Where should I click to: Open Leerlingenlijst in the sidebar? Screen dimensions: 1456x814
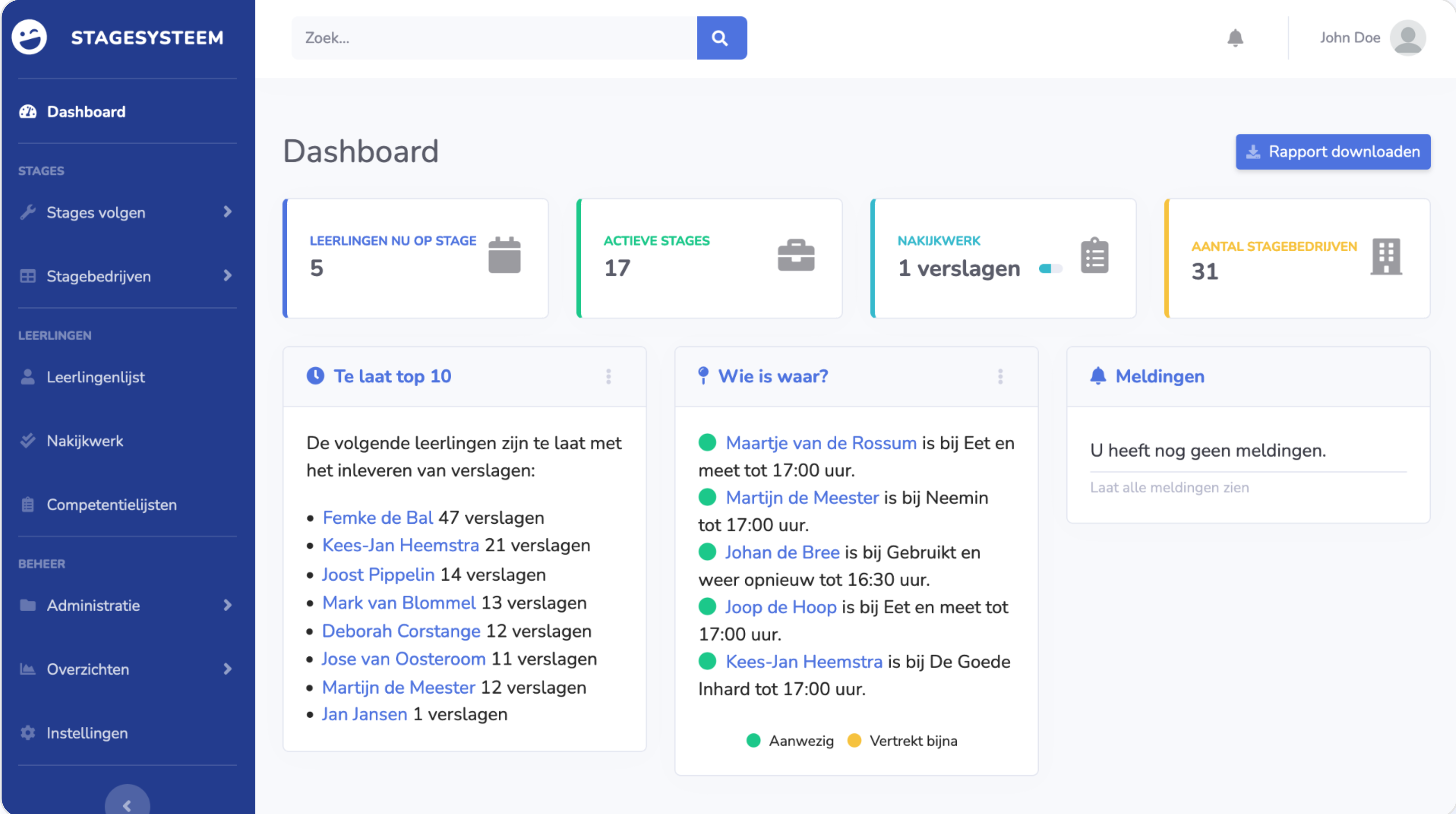(x=95, y=377)
